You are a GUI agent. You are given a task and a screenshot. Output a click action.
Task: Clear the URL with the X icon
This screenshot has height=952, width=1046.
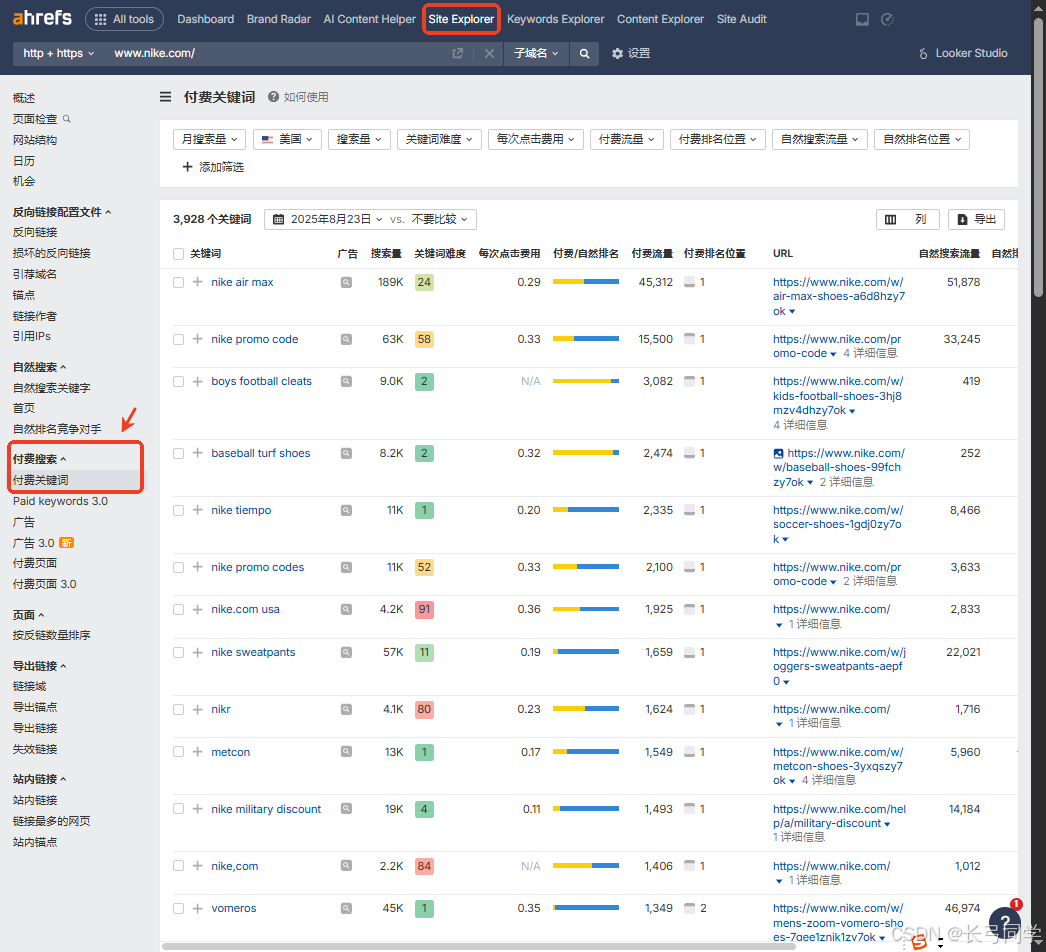pyautogui.click(x=489, y=53)
